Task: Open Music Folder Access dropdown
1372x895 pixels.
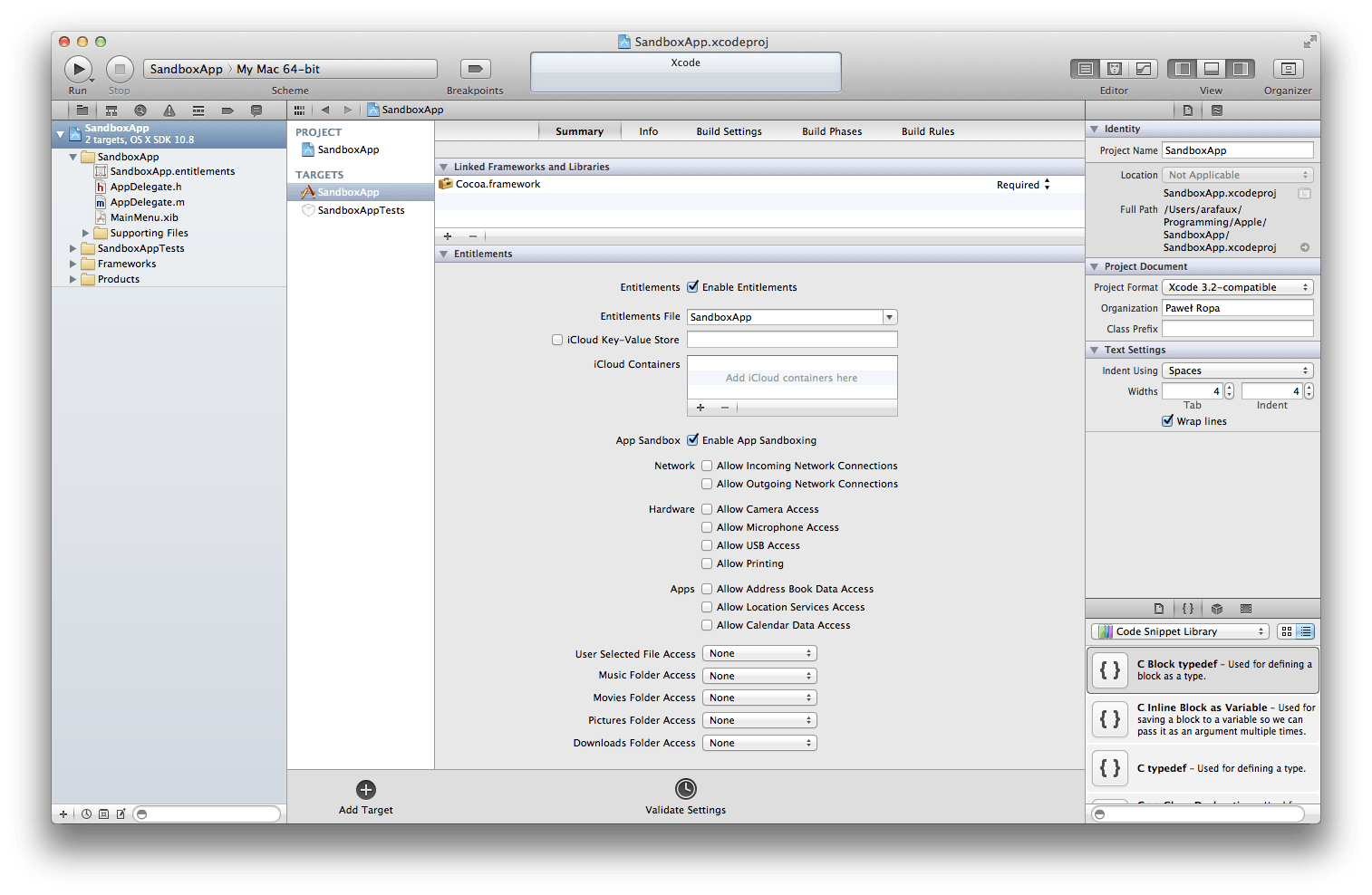Action: pos(759,676)
